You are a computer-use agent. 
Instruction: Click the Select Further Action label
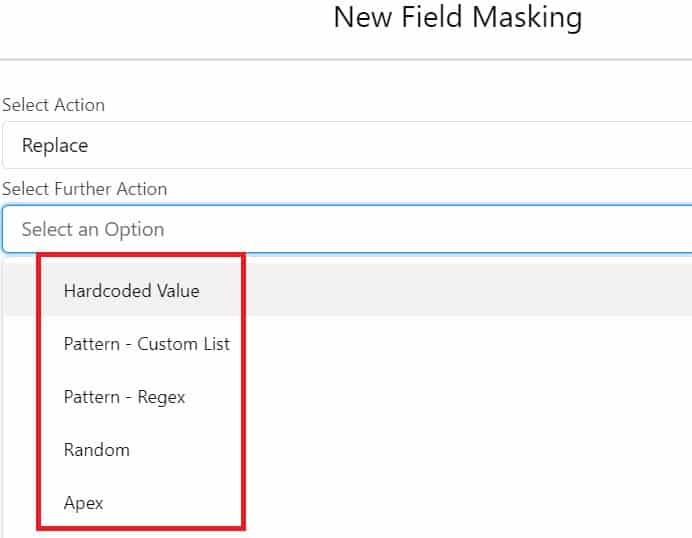(84, 189)
